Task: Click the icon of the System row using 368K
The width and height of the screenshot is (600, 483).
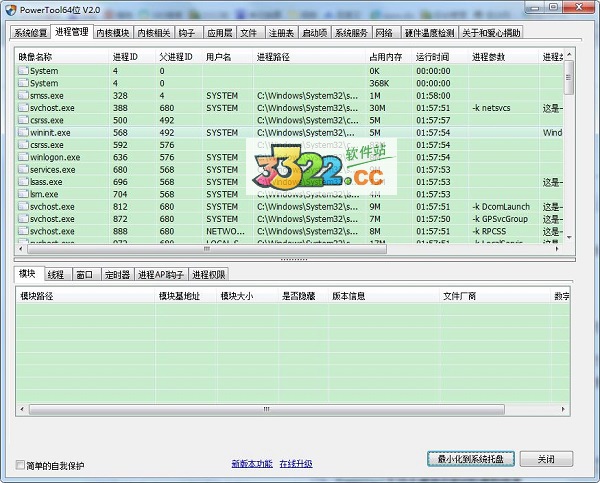Action: (x=23, y=83)
